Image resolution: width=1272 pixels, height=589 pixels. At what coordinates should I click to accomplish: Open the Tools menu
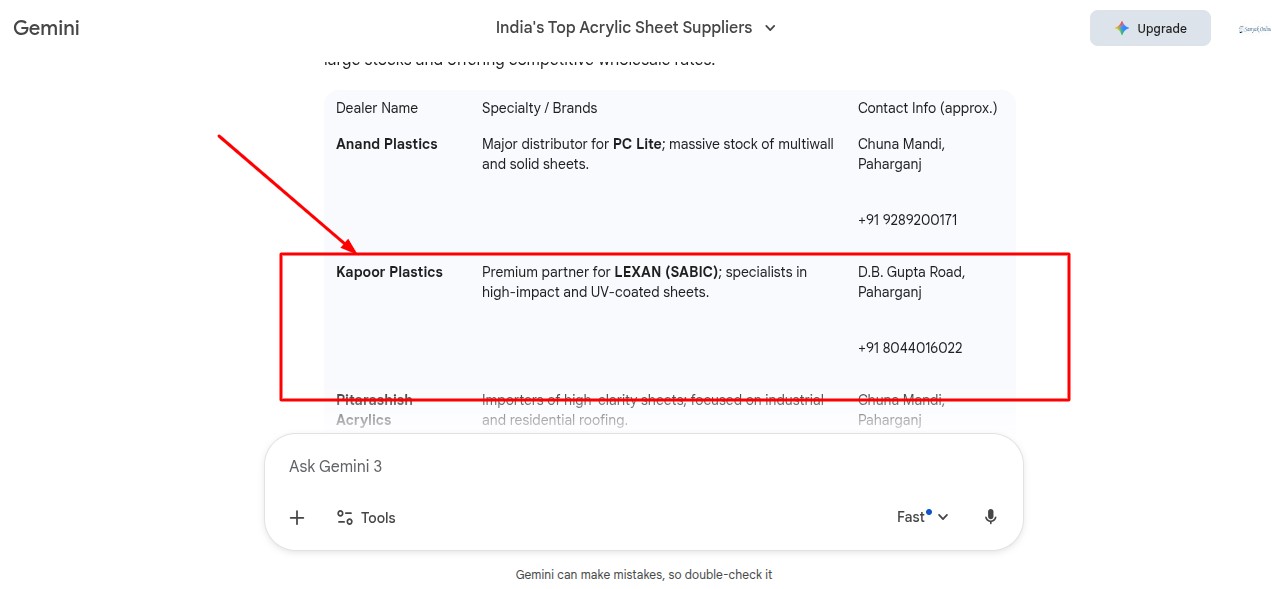366,517
